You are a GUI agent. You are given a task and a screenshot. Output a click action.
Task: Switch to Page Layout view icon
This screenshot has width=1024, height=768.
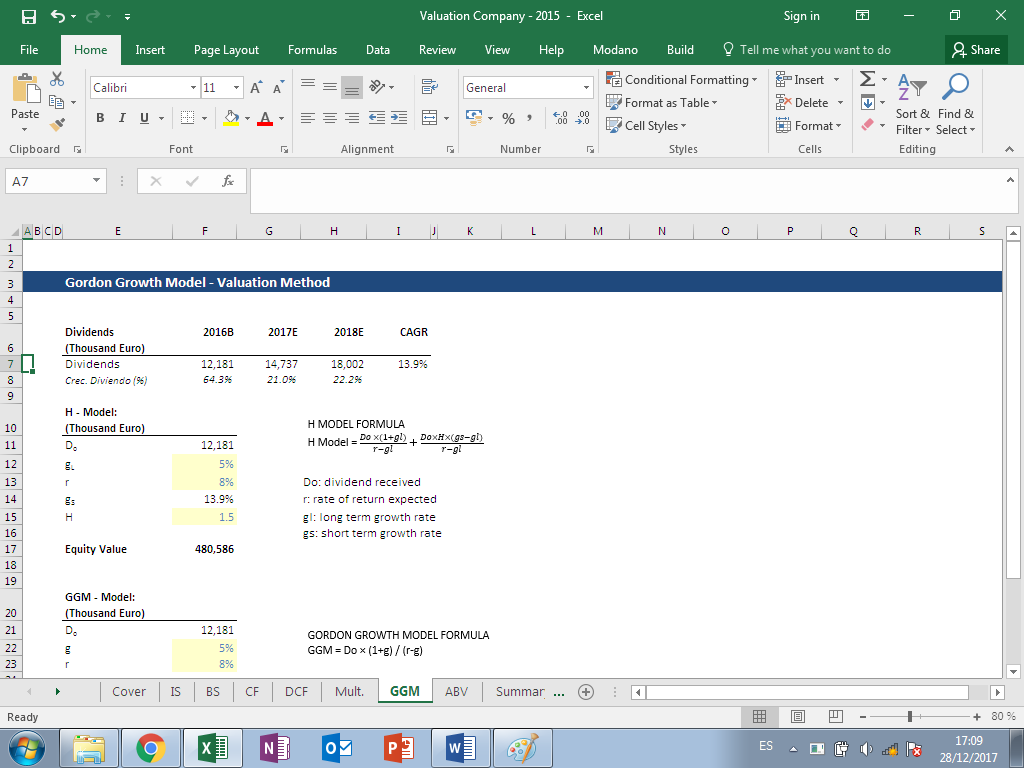click(x=797, y=716)
